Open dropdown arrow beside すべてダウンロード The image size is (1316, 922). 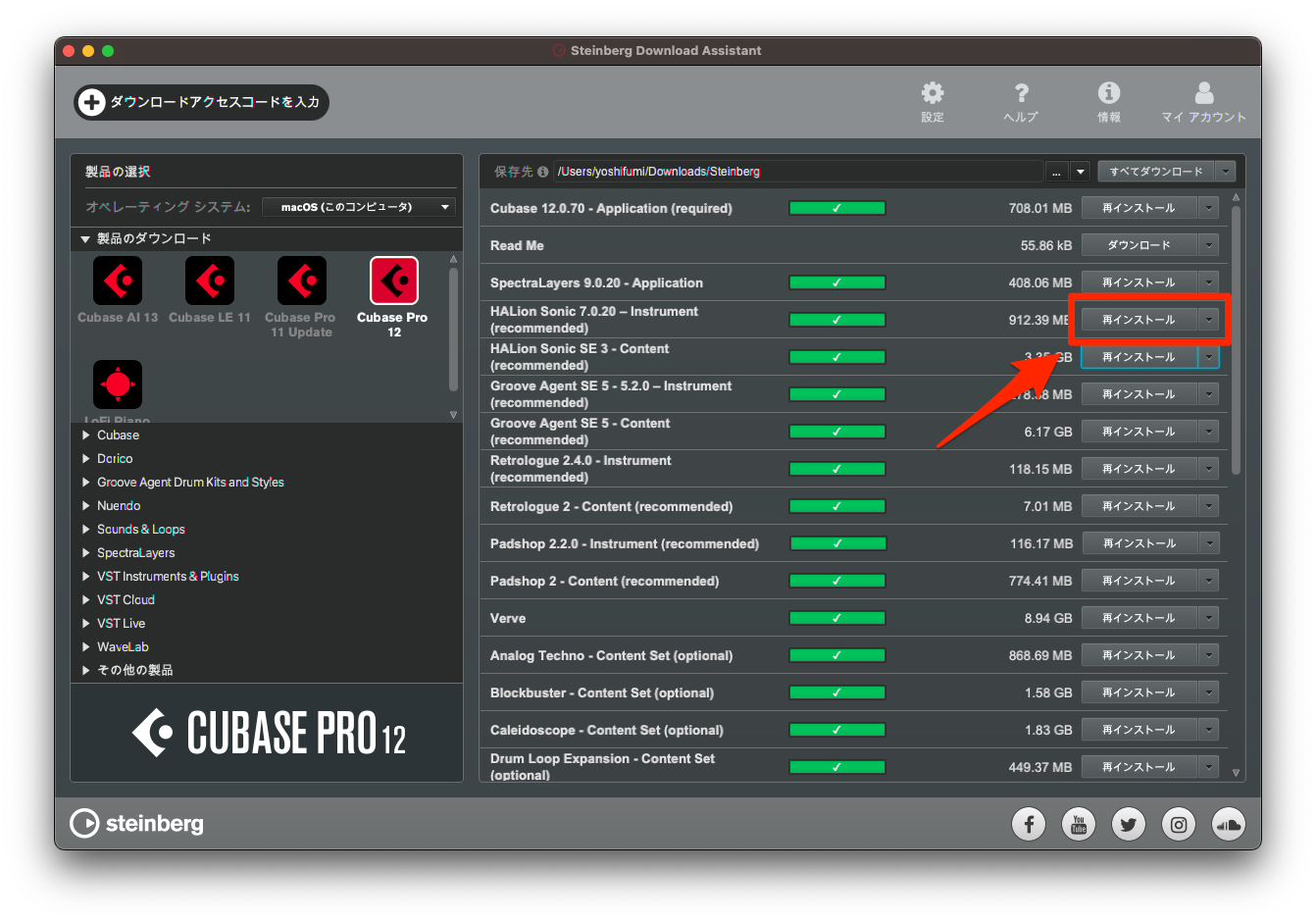[x=1225, y=172]
